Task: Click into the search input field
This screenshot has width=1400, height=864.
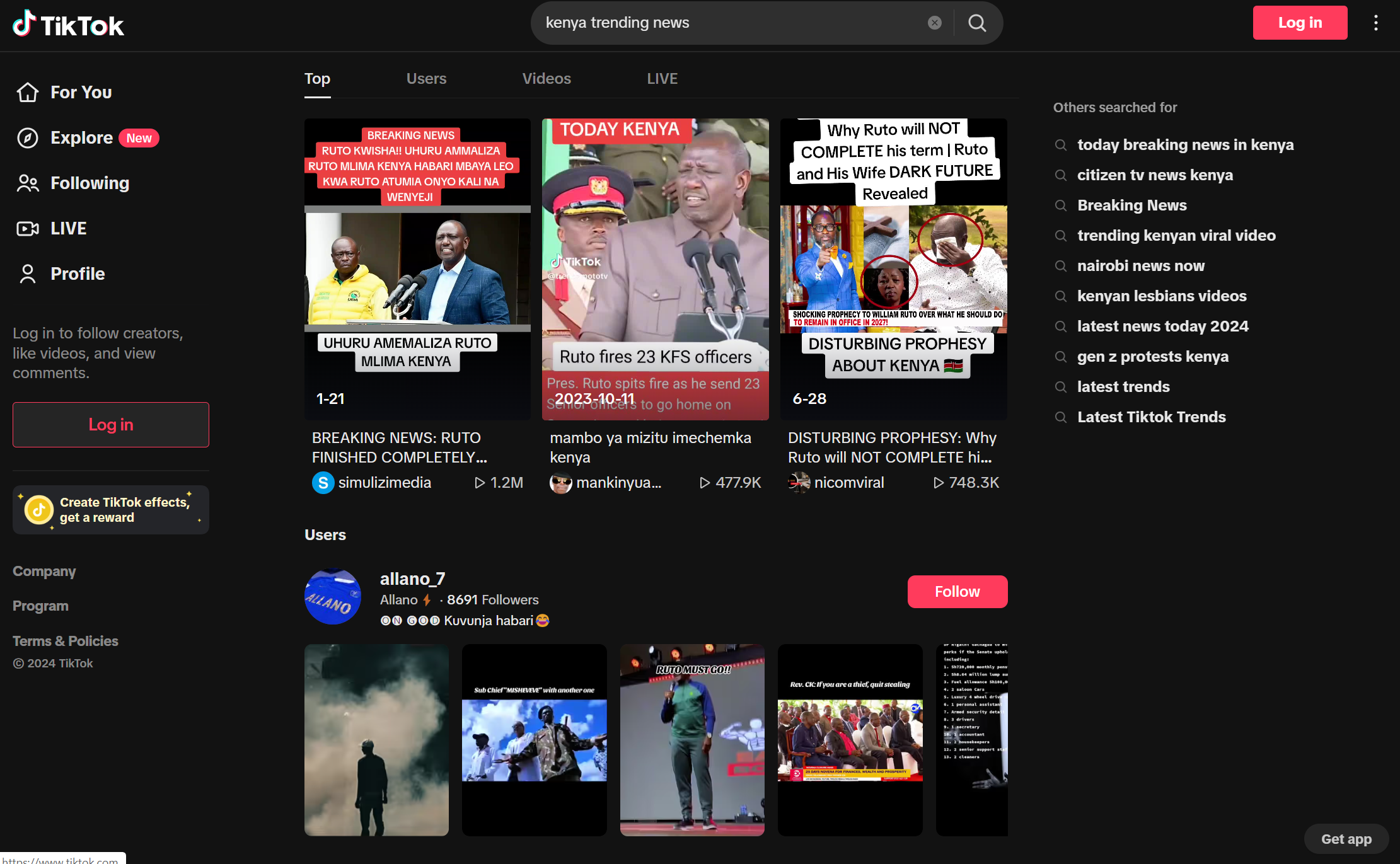Action: [x=731, y=23]
